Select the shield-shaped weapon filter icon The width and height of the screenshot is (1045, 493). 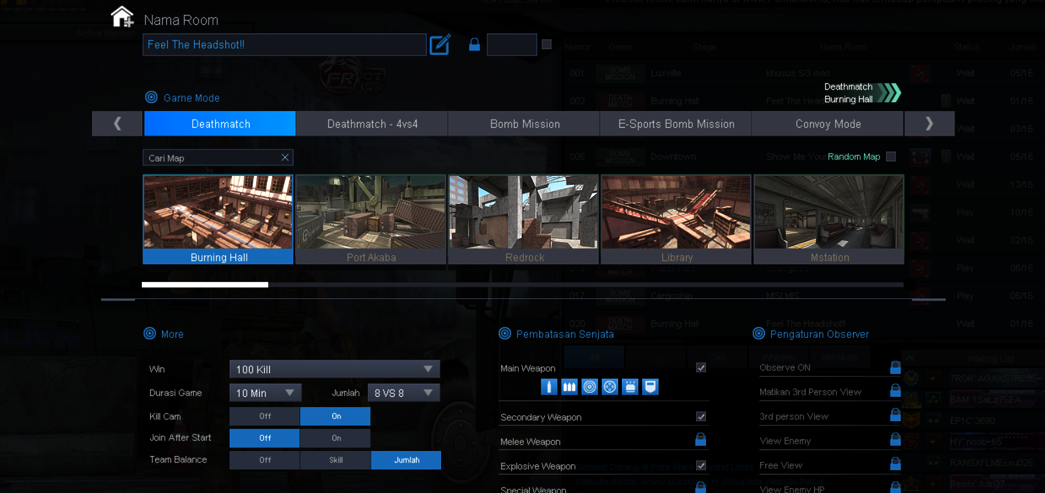(x=650, y=387)
